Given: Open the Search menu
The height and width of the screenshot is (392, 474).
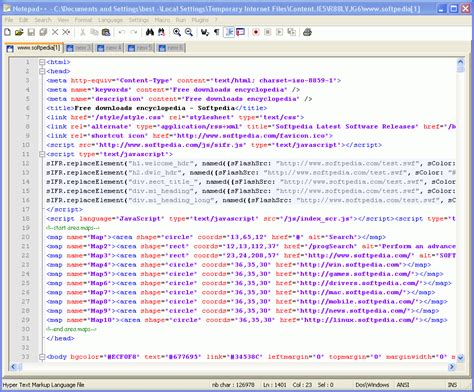Looking at the screenshot, I should (x=43, y=20).
